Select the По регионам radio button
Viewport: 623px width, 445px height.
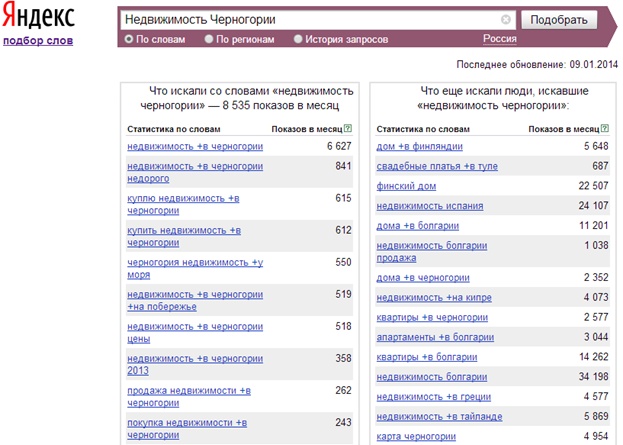[x=209, y=39]
